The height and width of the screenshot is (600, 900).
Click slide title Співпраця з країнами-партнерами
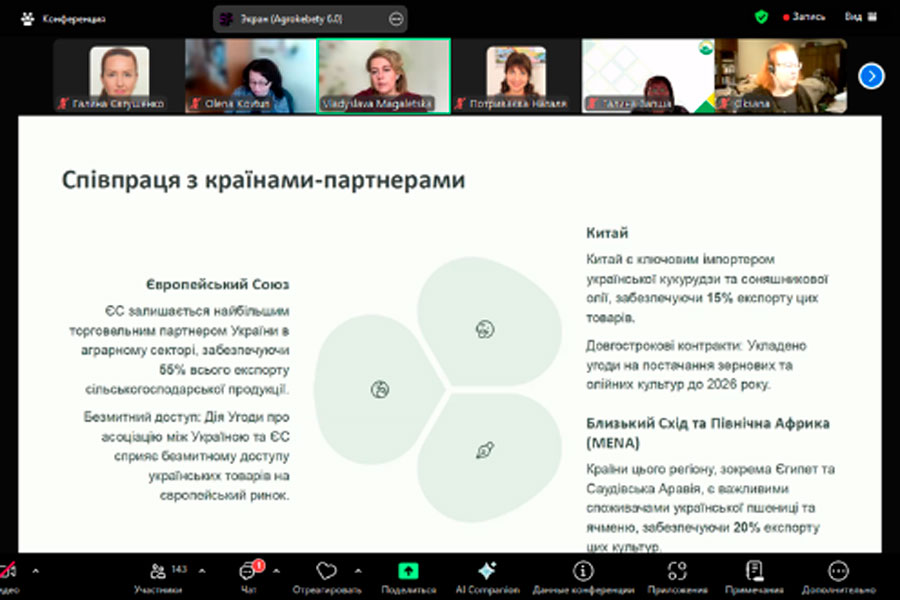click(263, 180)
